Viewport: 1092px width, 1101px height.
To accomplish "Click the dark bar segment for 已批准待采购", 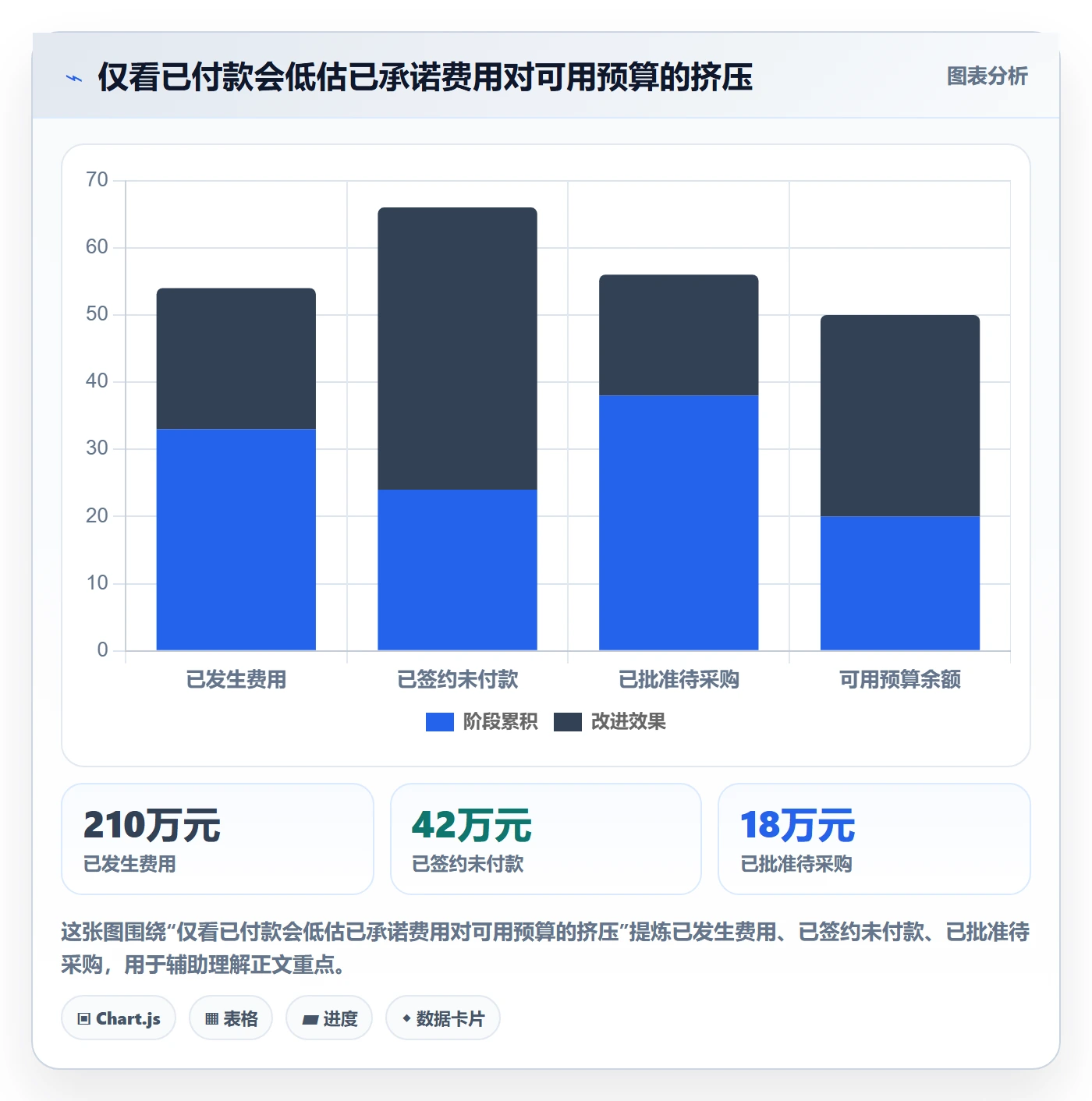I will click(679, 335).
